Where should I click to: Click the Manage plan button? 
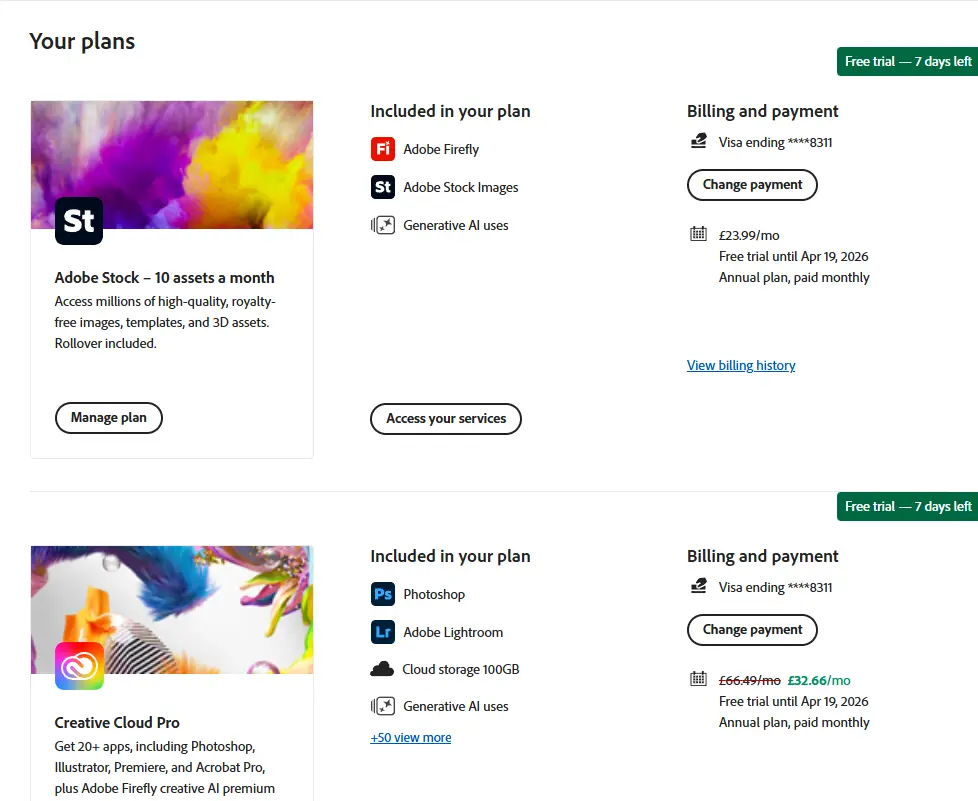tap(109, 418)
